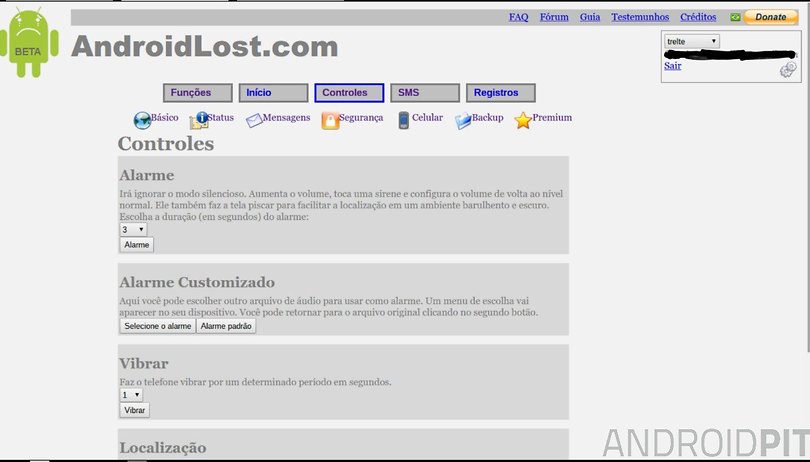The height and width of the screenshot is (462, 810).
Task: Click the page vertical scrollbar
Action: click(x=808, y=176)
